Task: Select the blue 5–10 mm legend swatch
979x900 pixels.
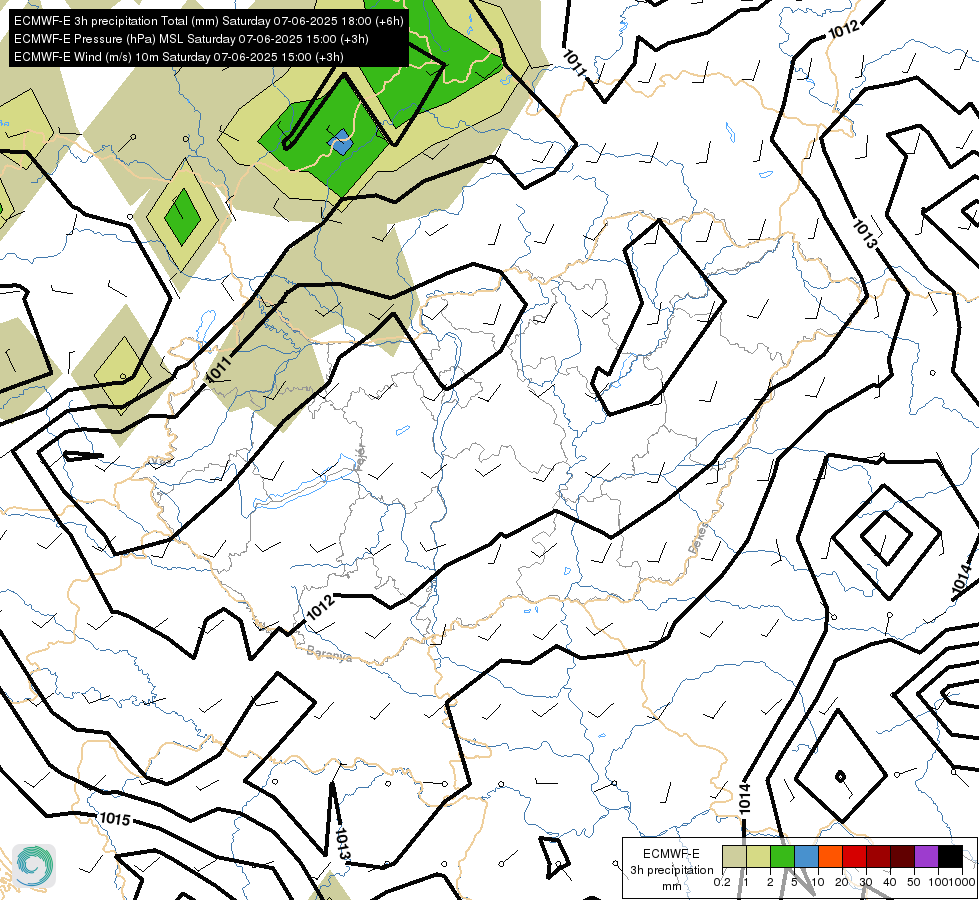Action: coord(806,856)
